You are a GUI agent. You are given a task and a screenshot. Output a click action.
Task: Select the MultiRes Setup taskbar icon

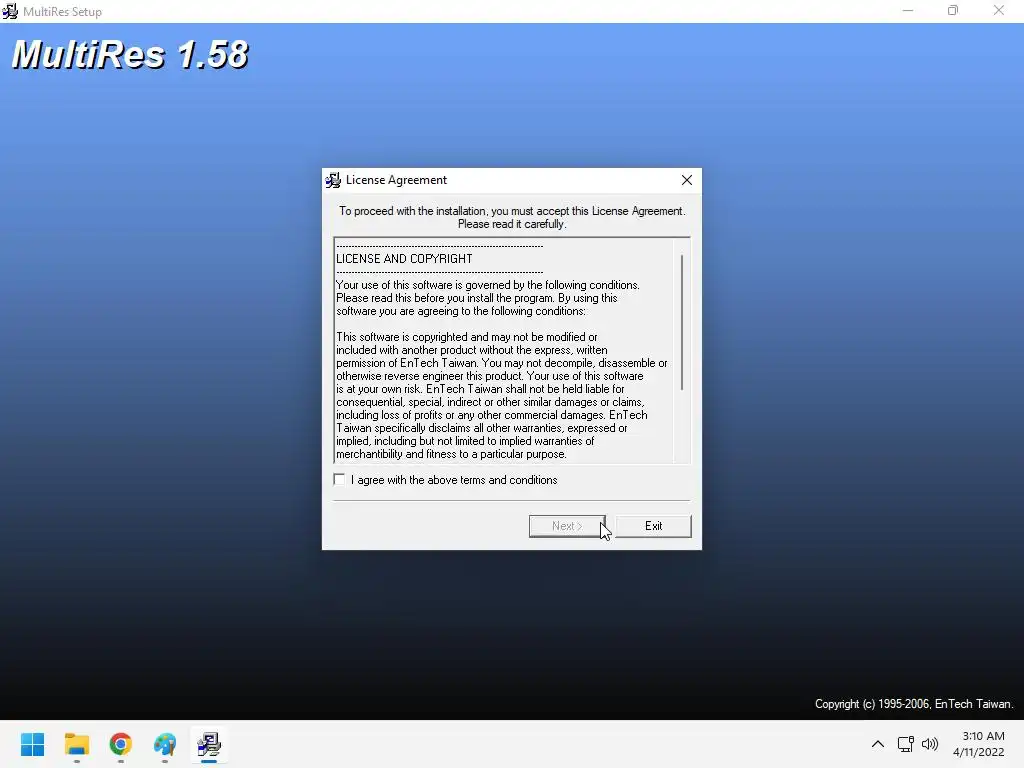209,744
